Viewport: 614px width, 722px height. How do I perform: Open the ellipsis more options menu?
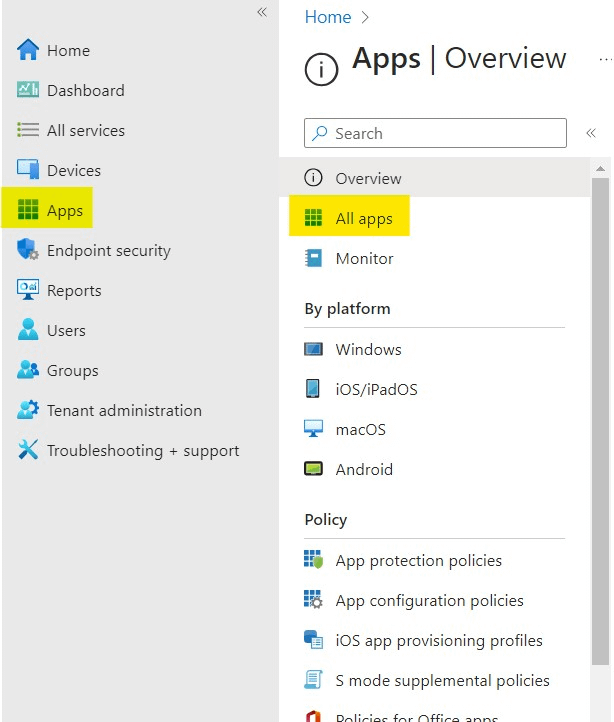(605, 59)
